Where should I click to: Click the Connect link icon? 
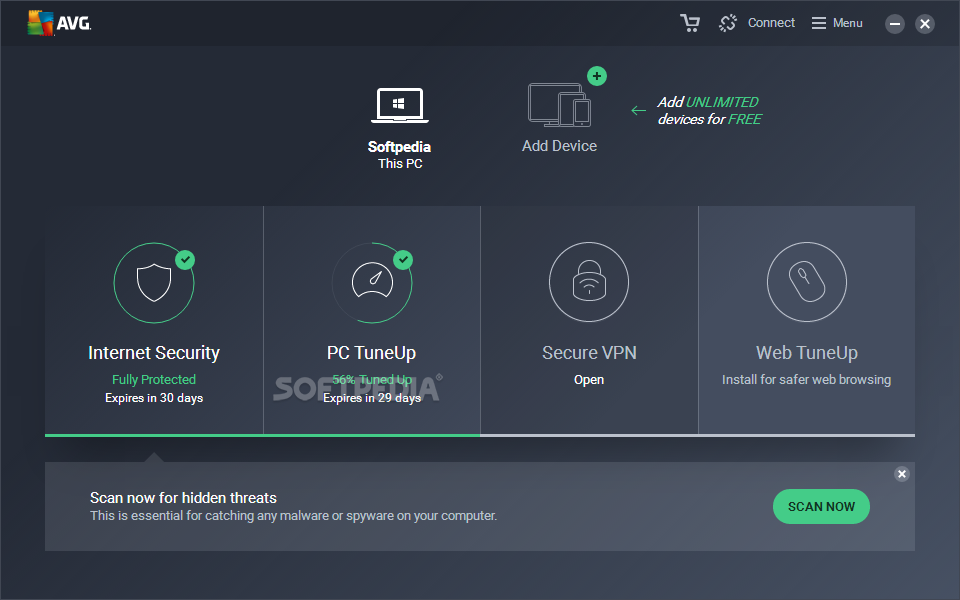point(728,23)
